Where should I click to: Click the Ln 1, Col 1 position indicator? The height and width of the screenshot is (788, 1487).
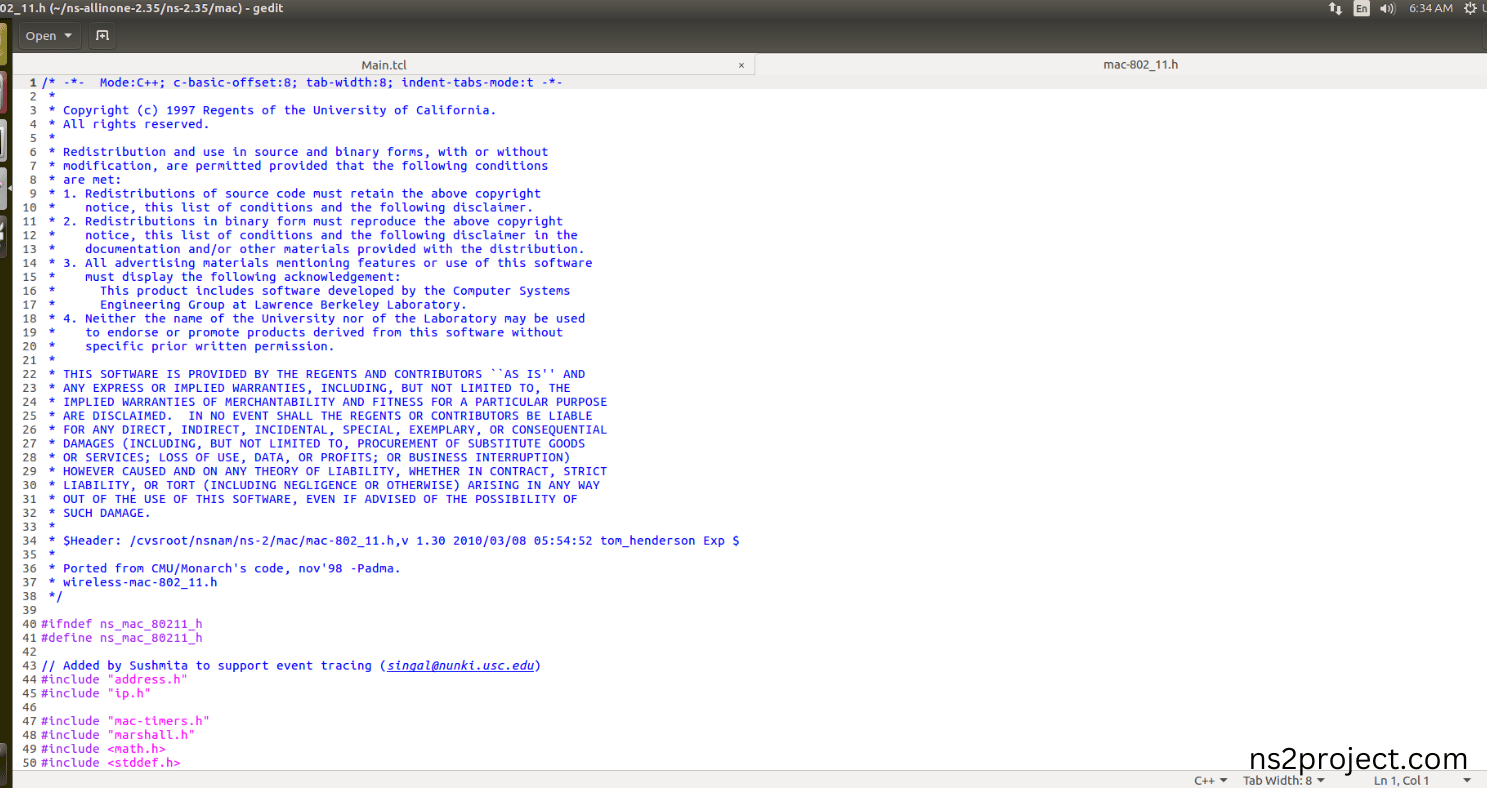tap(1401, 780)
